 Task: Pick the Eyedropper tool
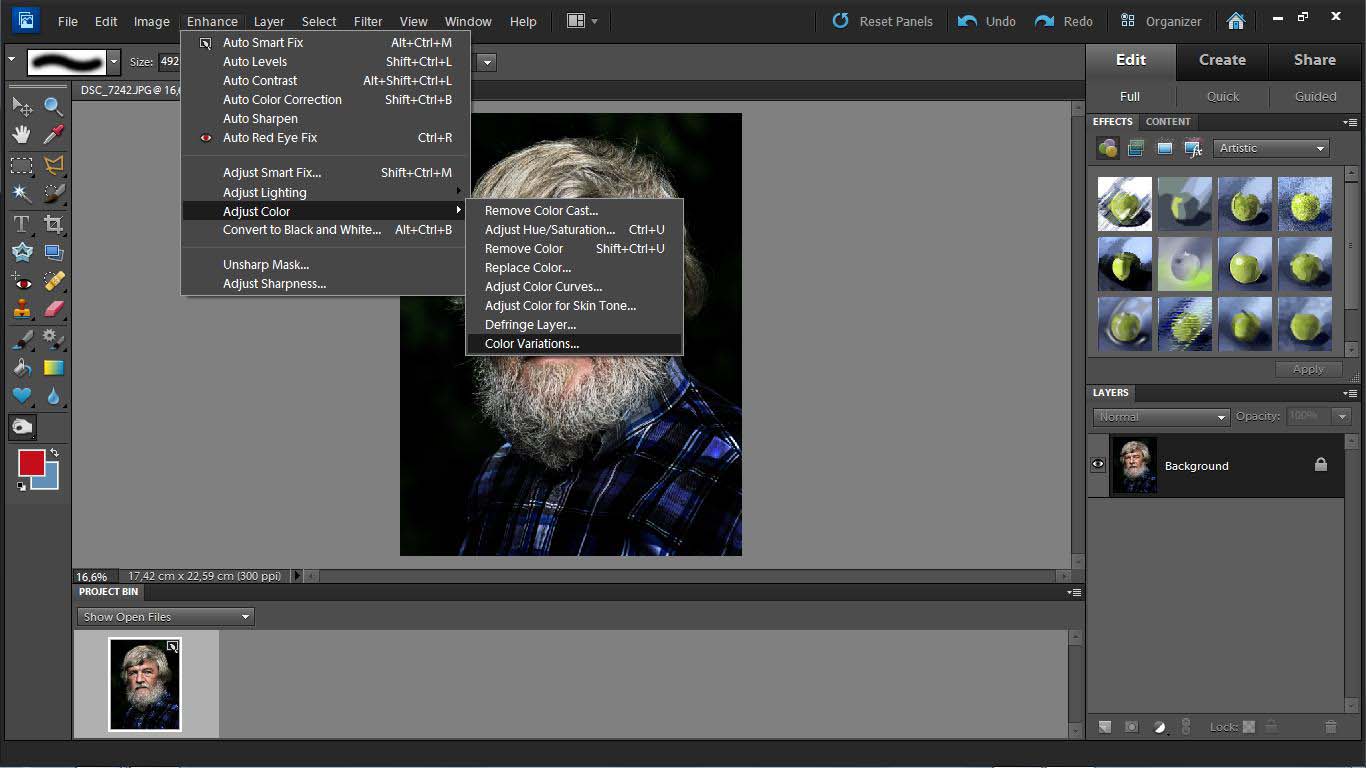(x=54, y=134)
